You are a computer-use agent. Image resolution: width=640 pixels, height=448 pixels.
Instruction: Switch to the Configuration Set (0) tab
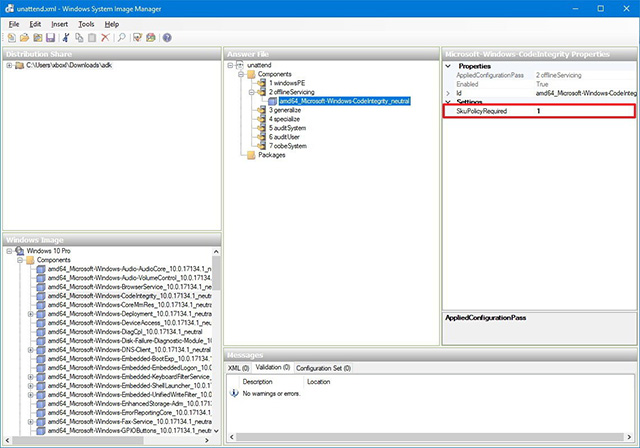coord(323,368)
